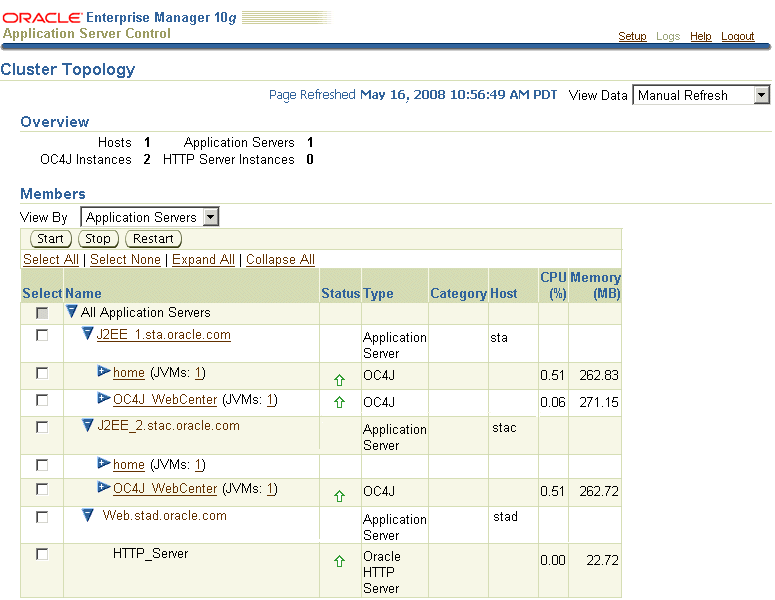The width and height of the screenshot is (775, 600).
Task: Open the OC4J_WebCenter link under J2EE_1
Action: [165, 399]
